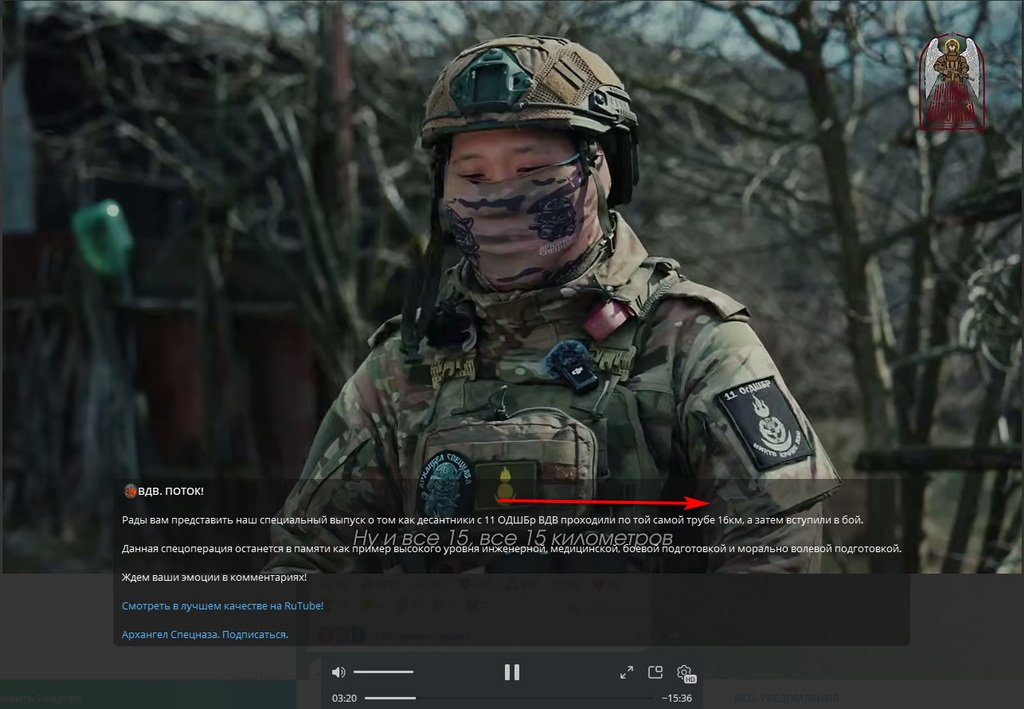Adjust the volume slider
The height and width of the screenshot is (709, 1024).
click(383, 672)
